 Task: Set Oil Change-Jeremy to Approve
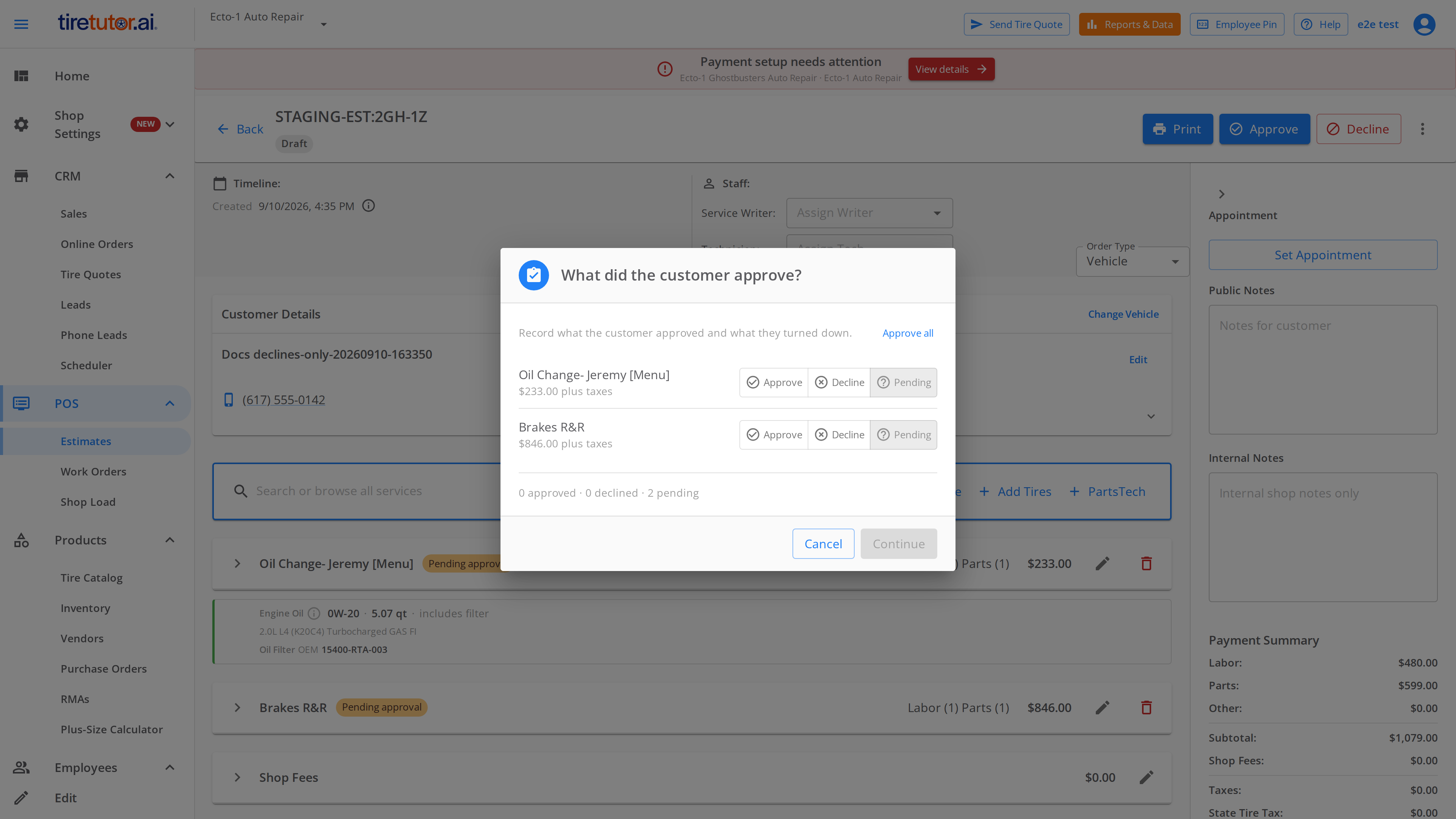click(x=774, y=383)
